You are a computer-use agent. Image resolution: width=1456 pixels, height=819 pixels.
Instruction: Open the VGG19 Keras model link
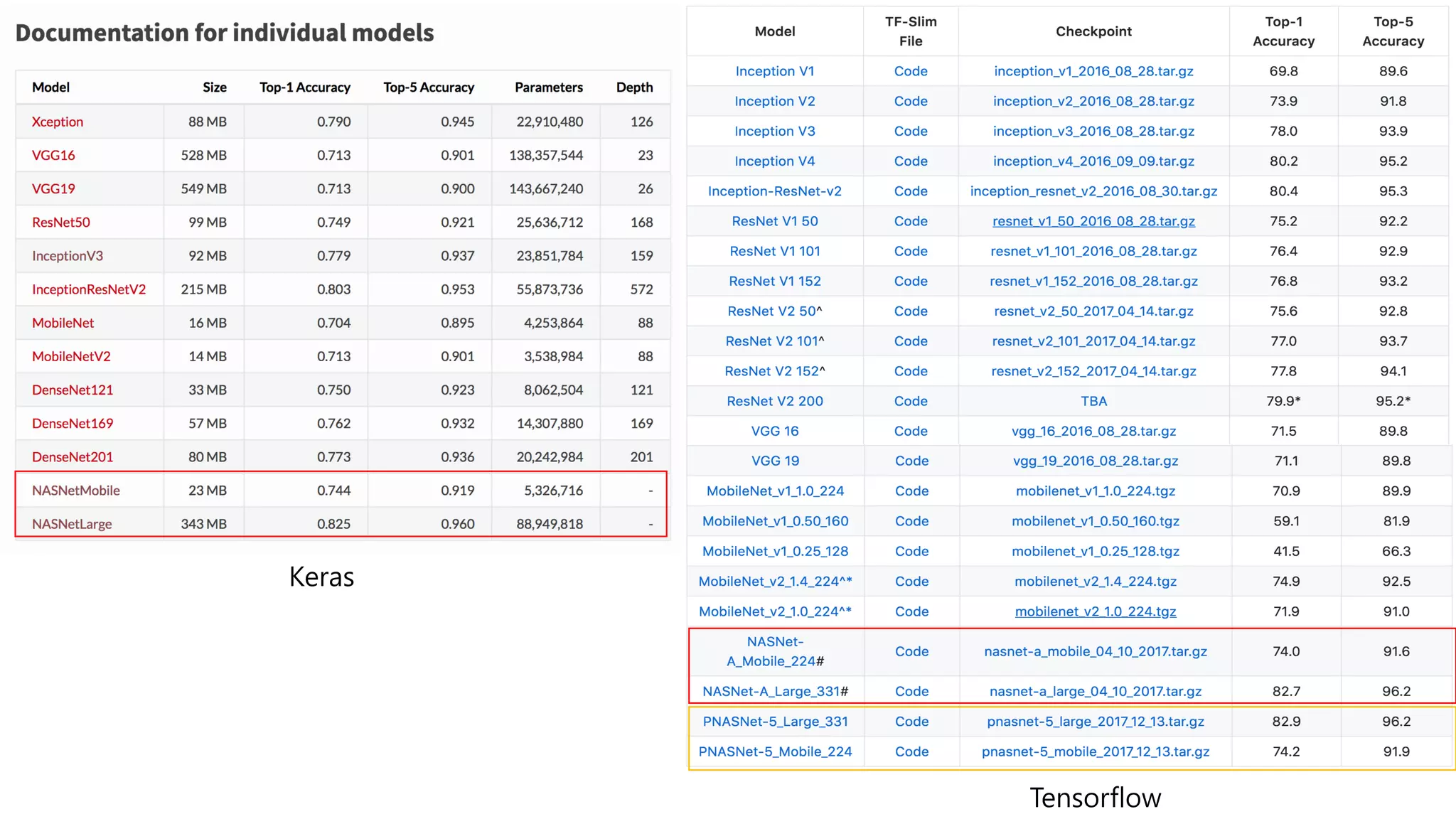(x=53, y=188)
